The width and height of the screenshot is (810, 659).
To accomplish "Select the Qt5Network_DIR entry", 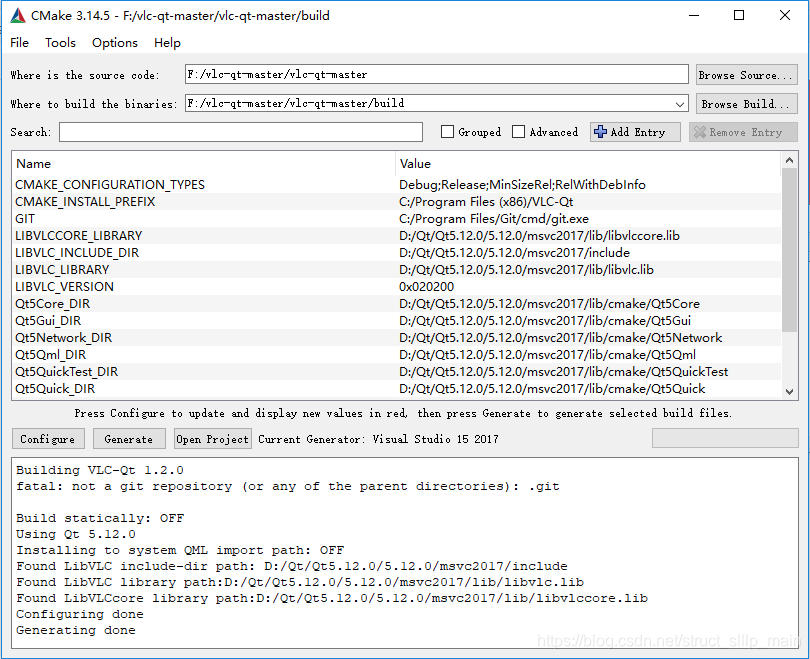I will [64, 338].
